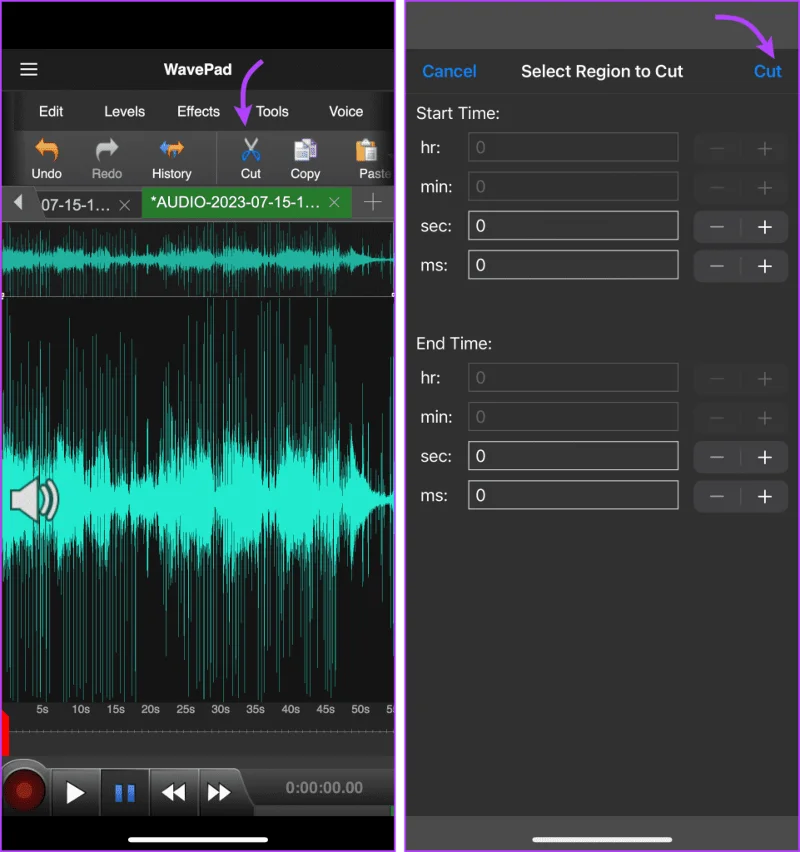Viewport: 800px width, 852px height.
Task: Click the Start Time ms field
Action: [x=573, y=265]
